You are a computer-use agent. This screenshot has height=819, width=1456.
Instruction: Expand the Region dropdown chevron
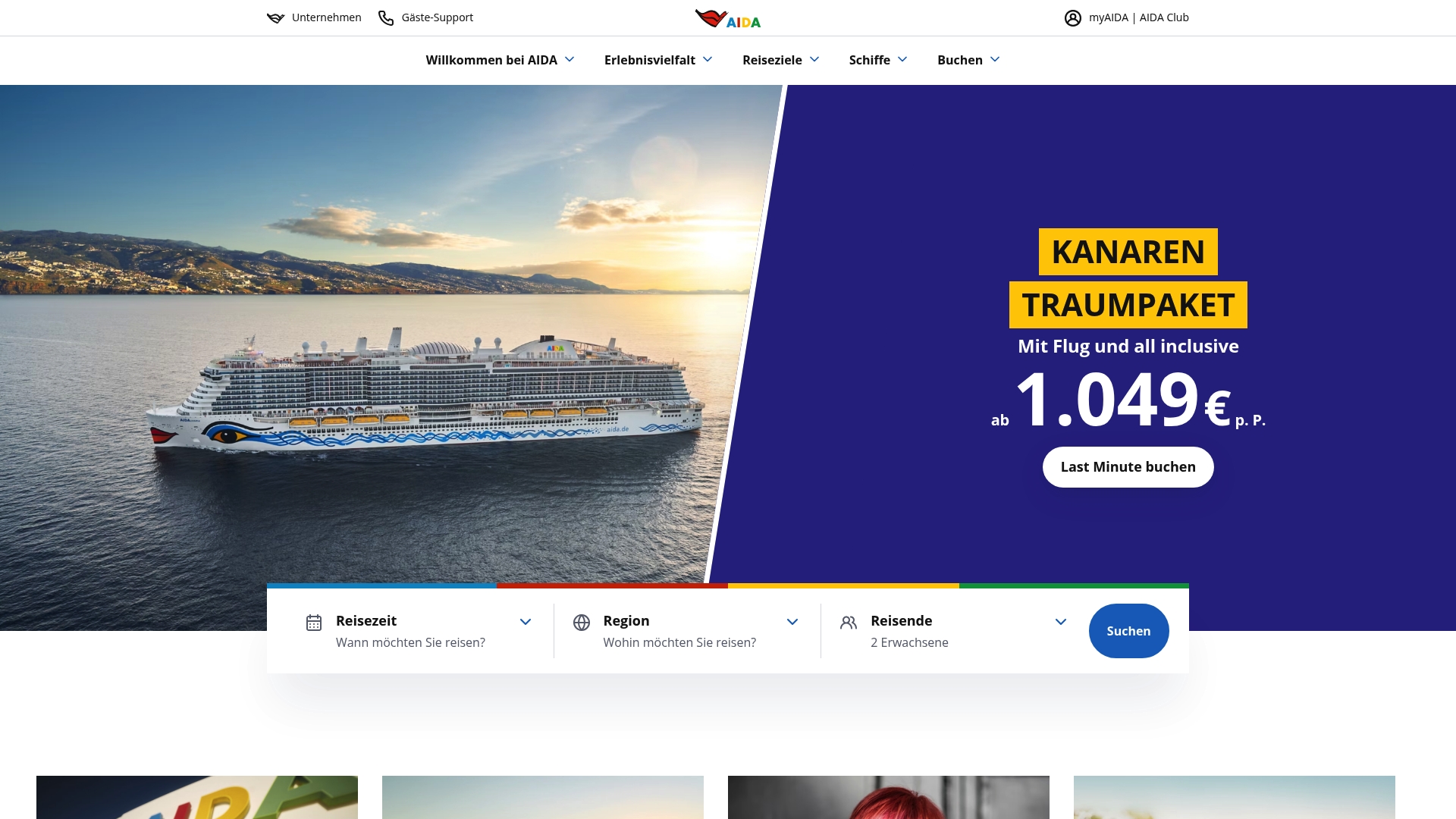(792, 622)
